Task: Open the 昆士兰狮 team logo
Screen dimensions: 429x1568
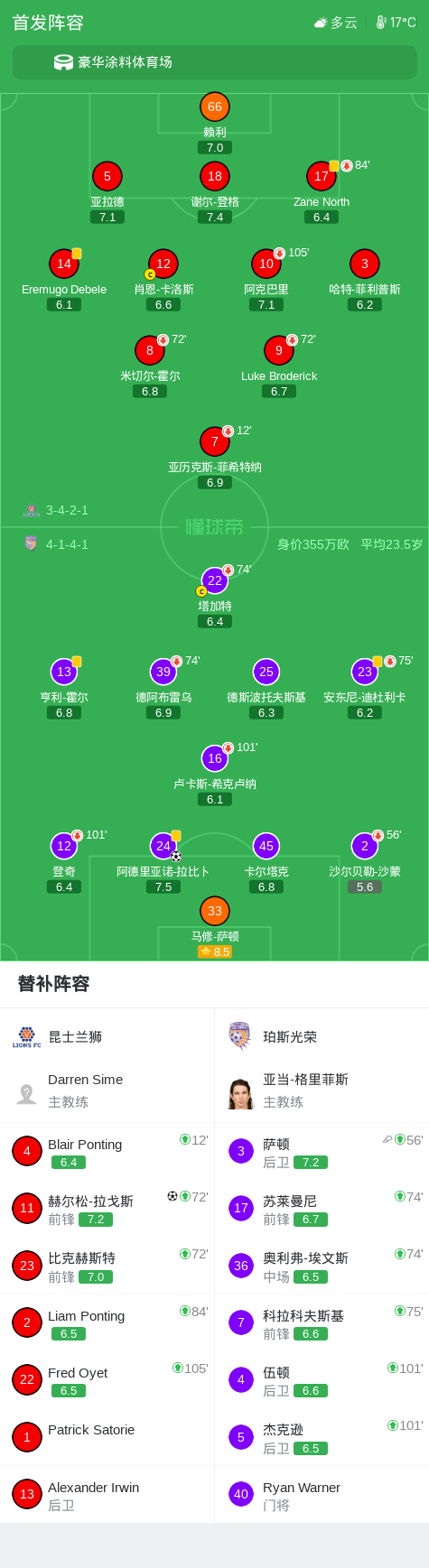Action: [x=27, y=1037]
